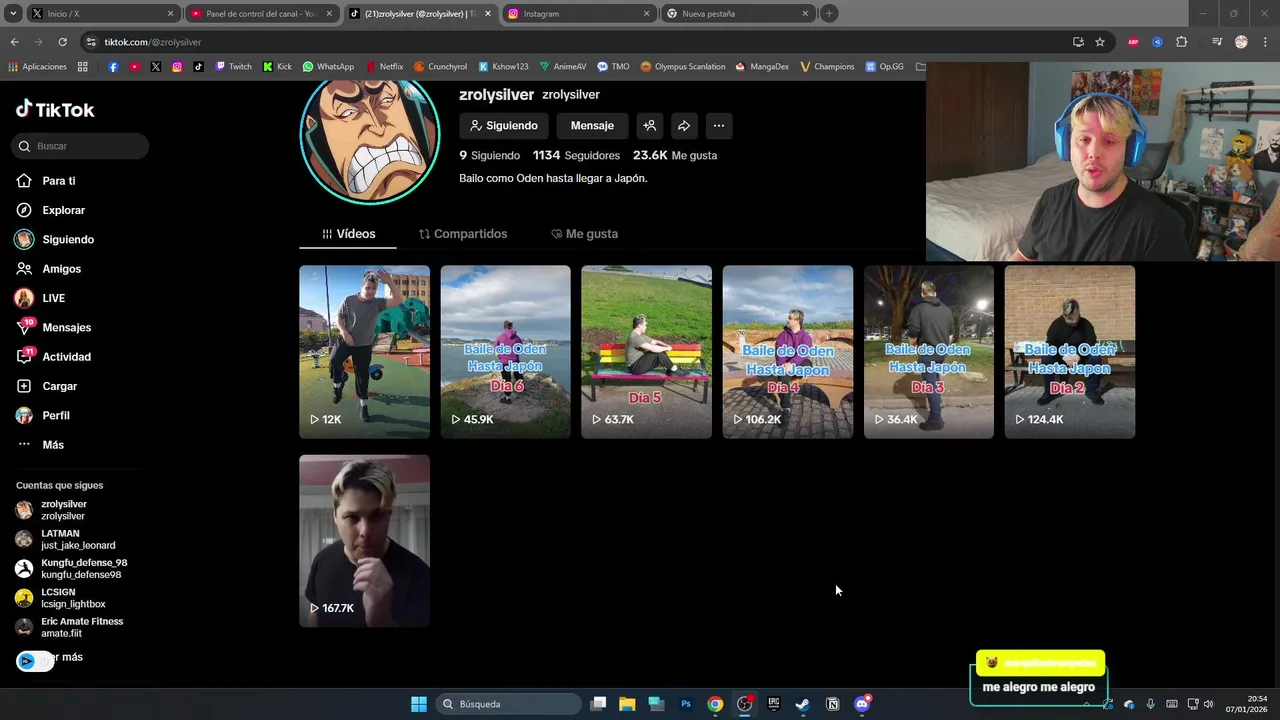Open Kungfu_defense_98 account
The width and height of the screenshot is (1280, 720).
pyautogui.click(x=72, y=569)
